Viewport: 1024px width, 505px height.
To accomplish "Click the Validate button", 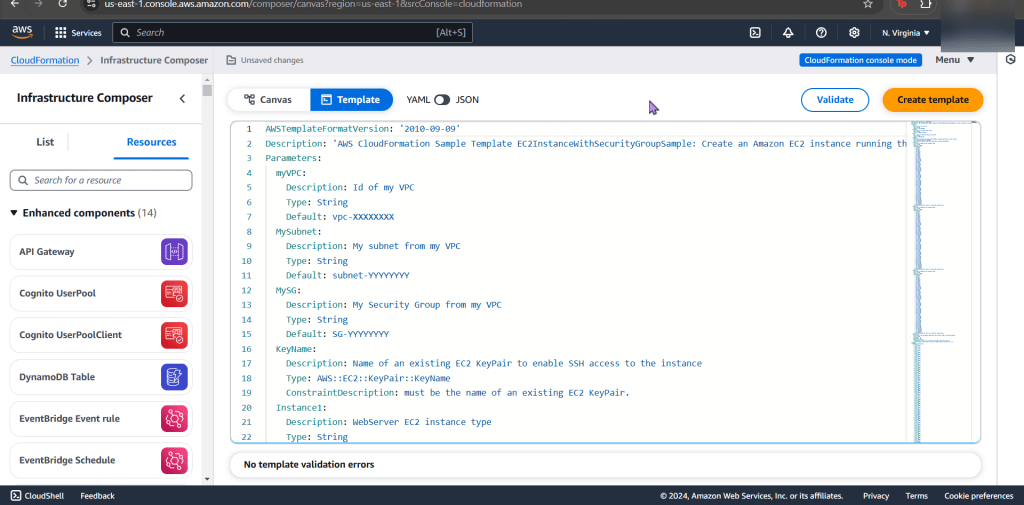I will pyautogui.click(x=835, y=100).
